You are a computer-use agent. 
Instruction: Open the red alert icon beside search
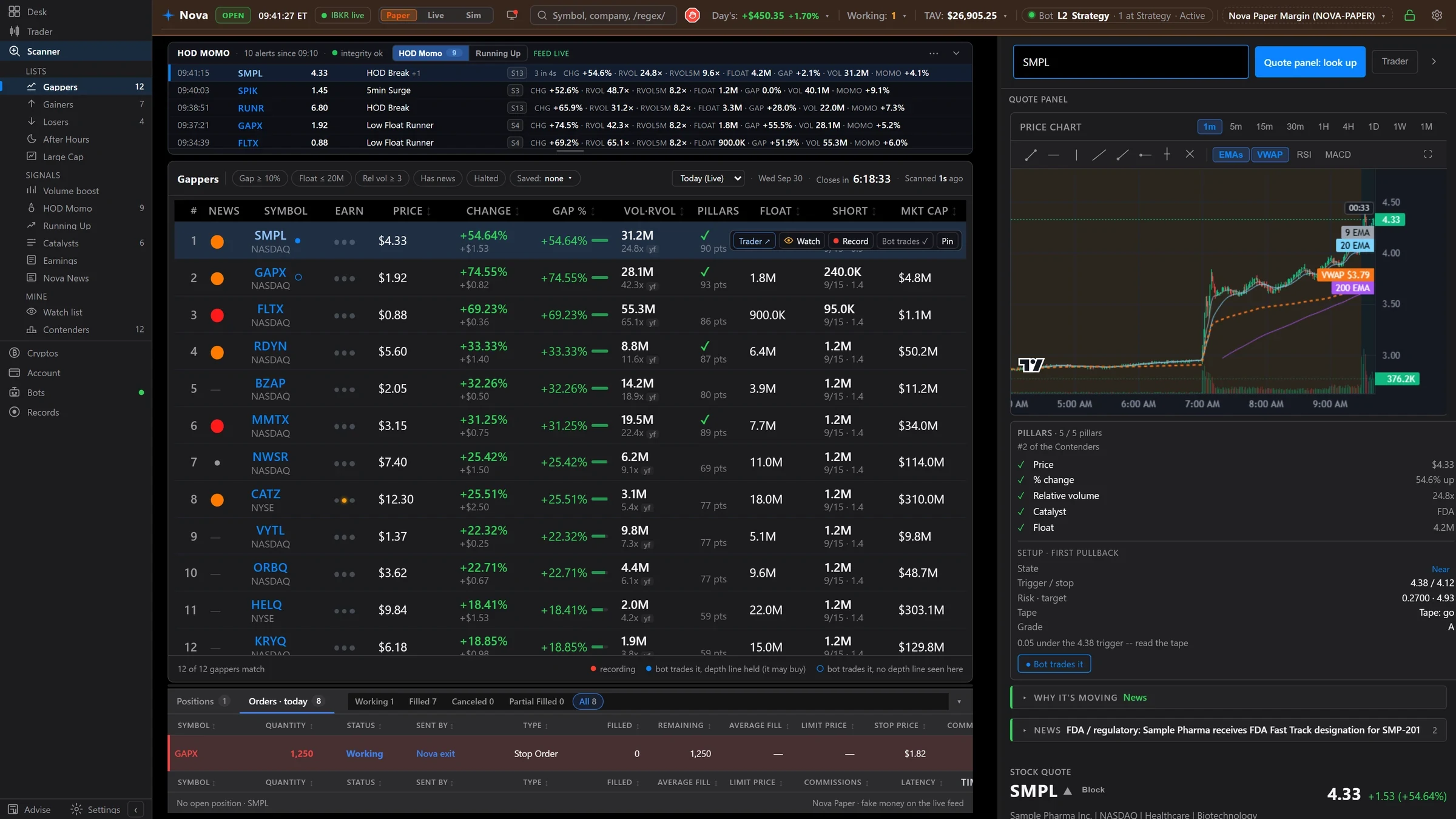[692, 15]
